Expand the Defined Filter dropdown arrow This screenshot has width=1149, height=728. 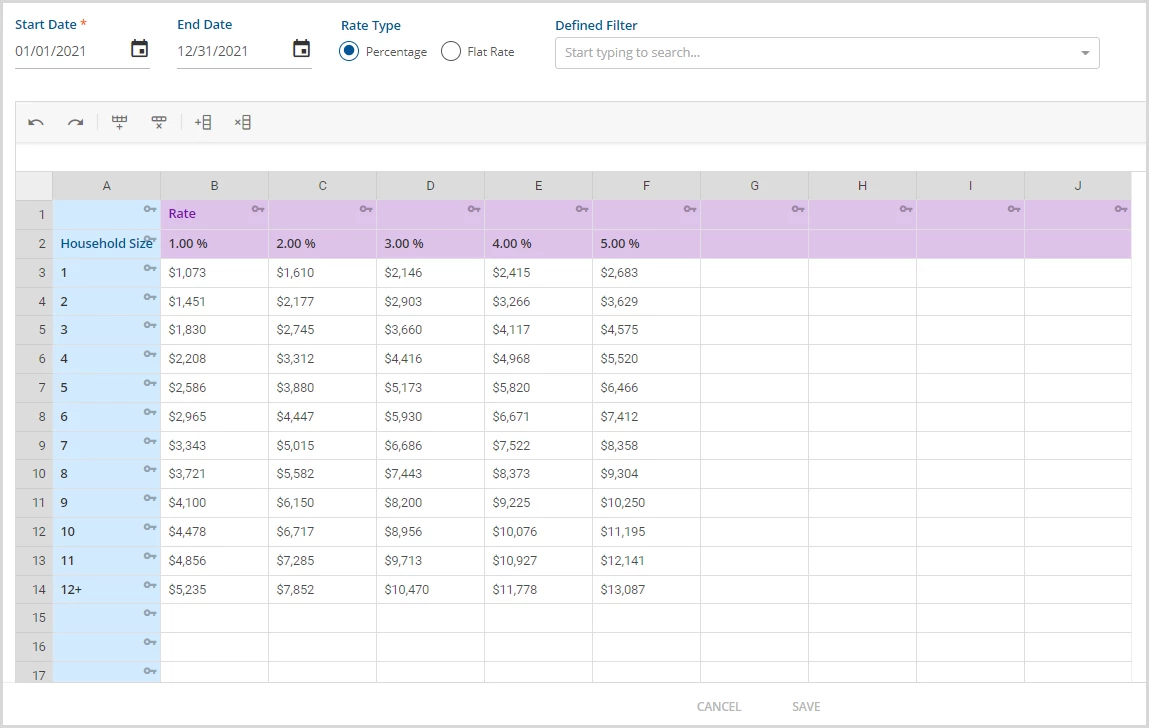(x=1085, y=53)
